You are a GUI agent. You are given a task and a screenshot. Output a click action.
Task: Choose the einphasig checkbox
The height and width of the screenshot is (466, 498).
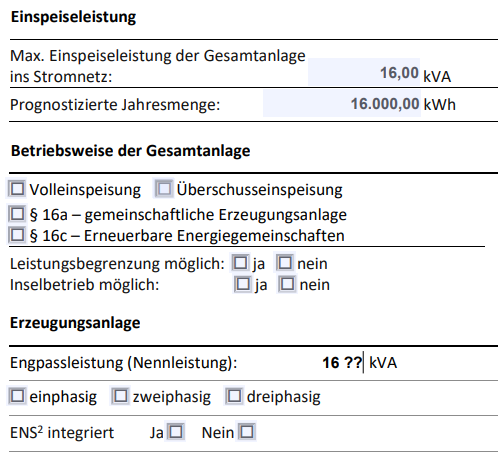click(x=17, y=396)
